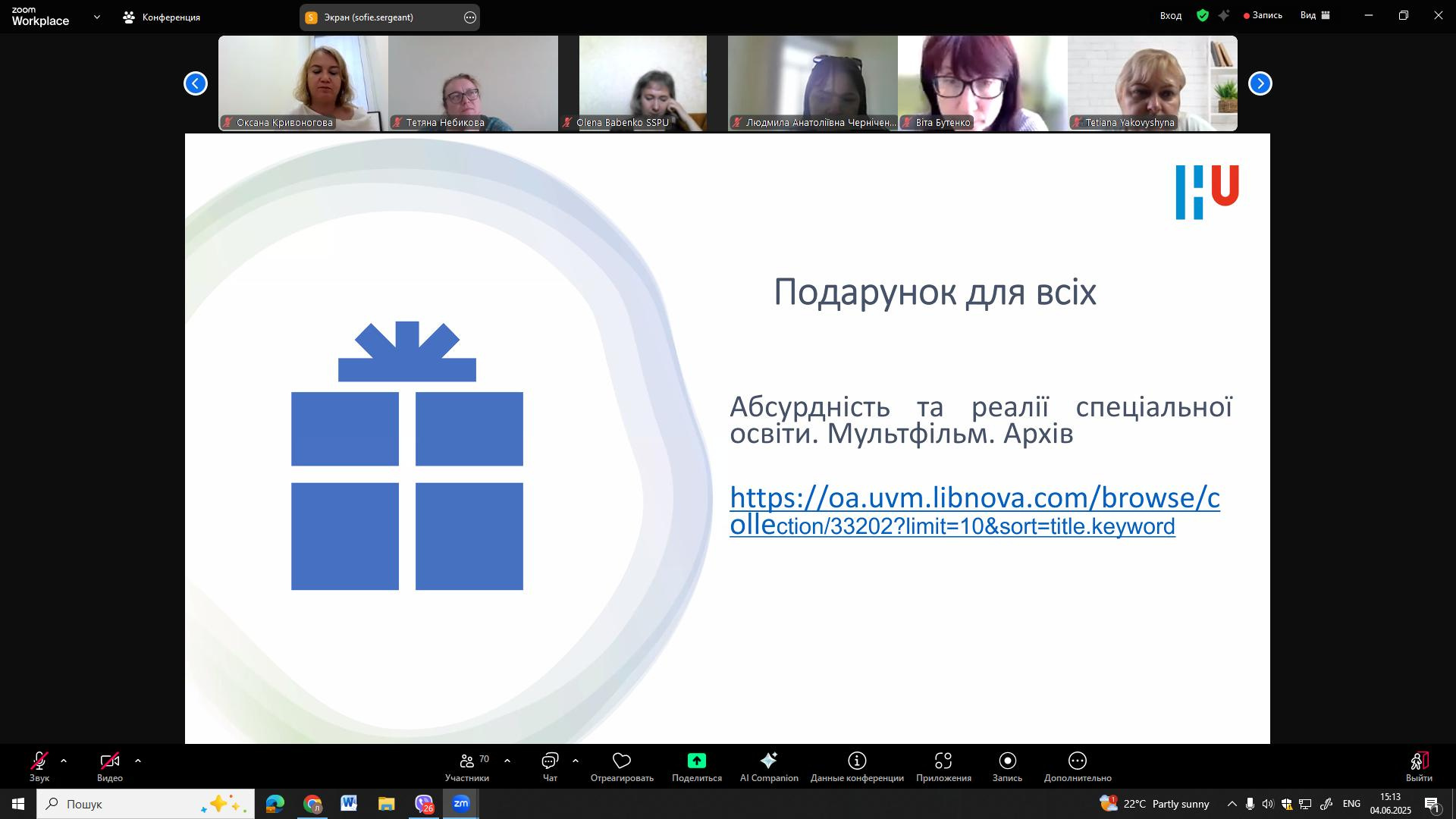Click the AI Companion sparkle icon at top
Screen dimensions: 1456x819
coord(1224,15)
